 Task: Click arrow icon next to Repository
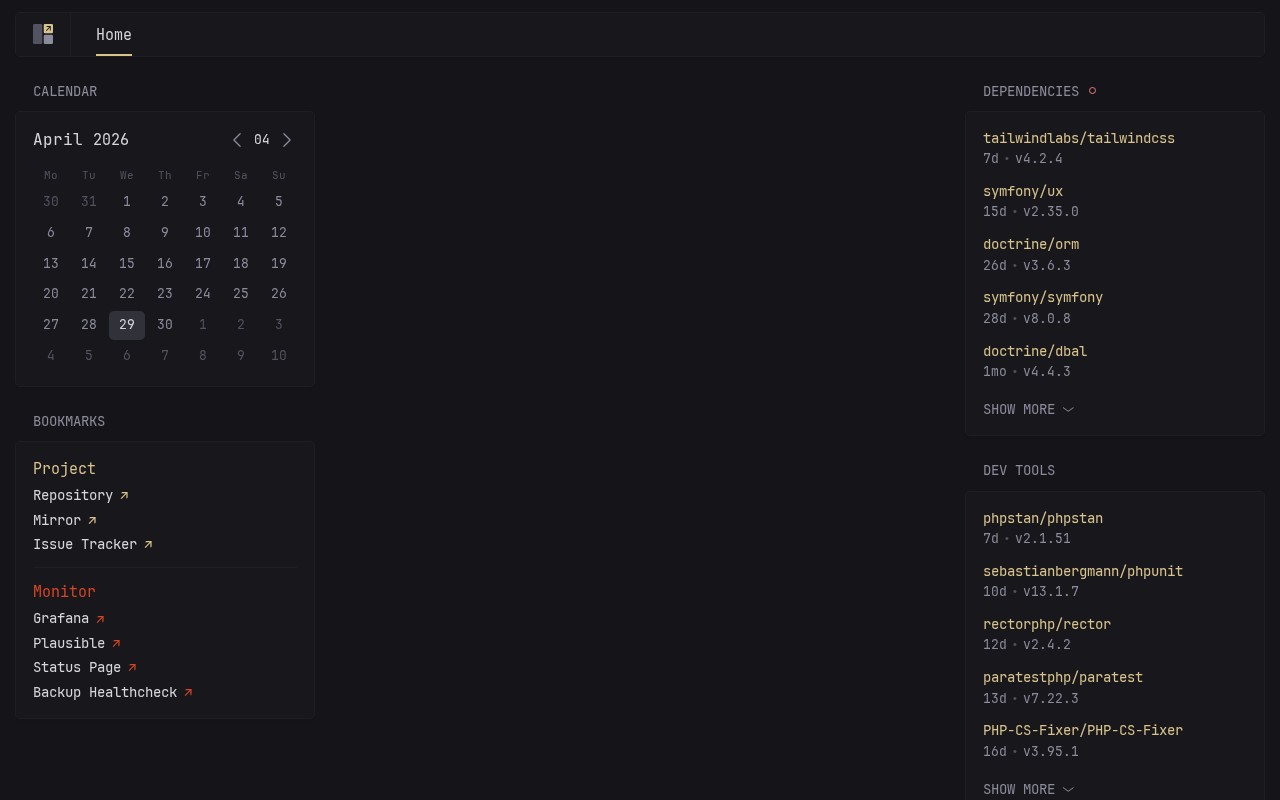click(124, 495)
